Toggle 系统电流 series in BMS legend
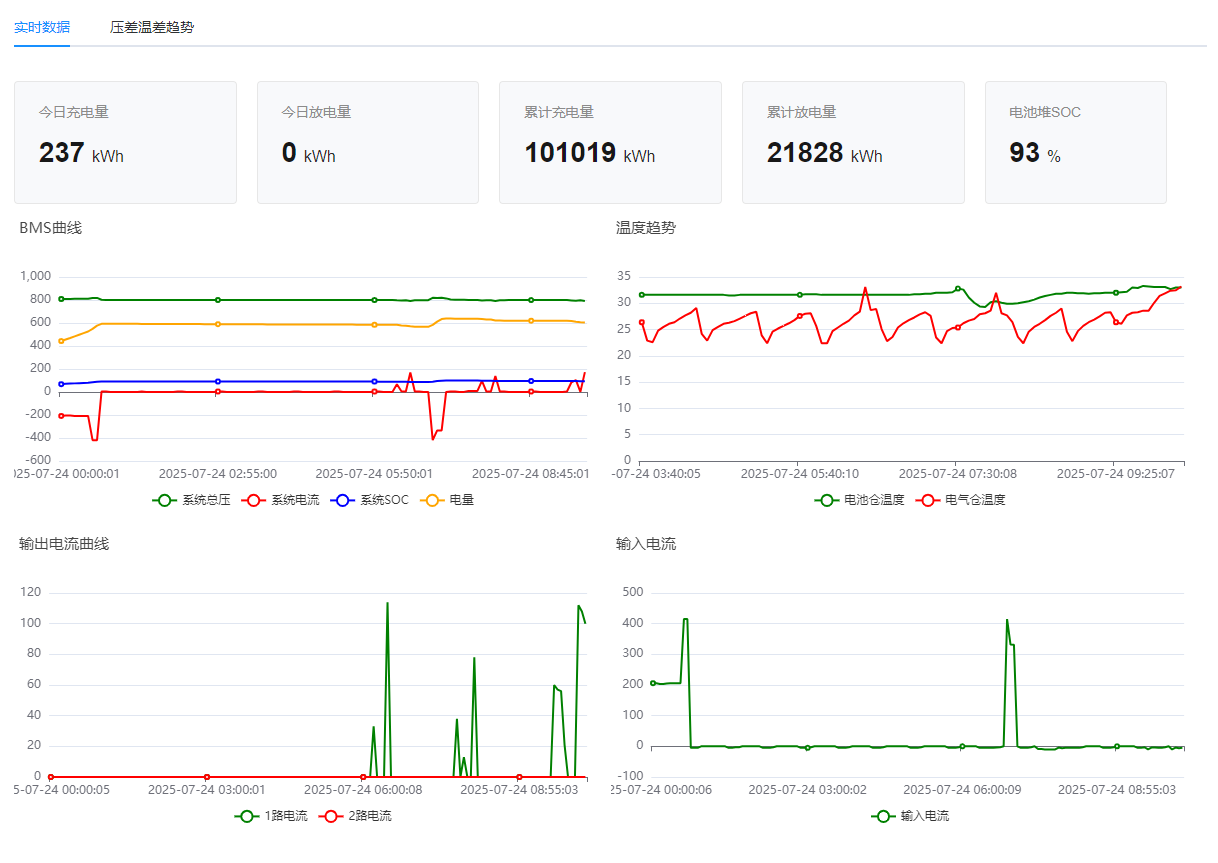1218x863 pixels. (x=281, y=500)
